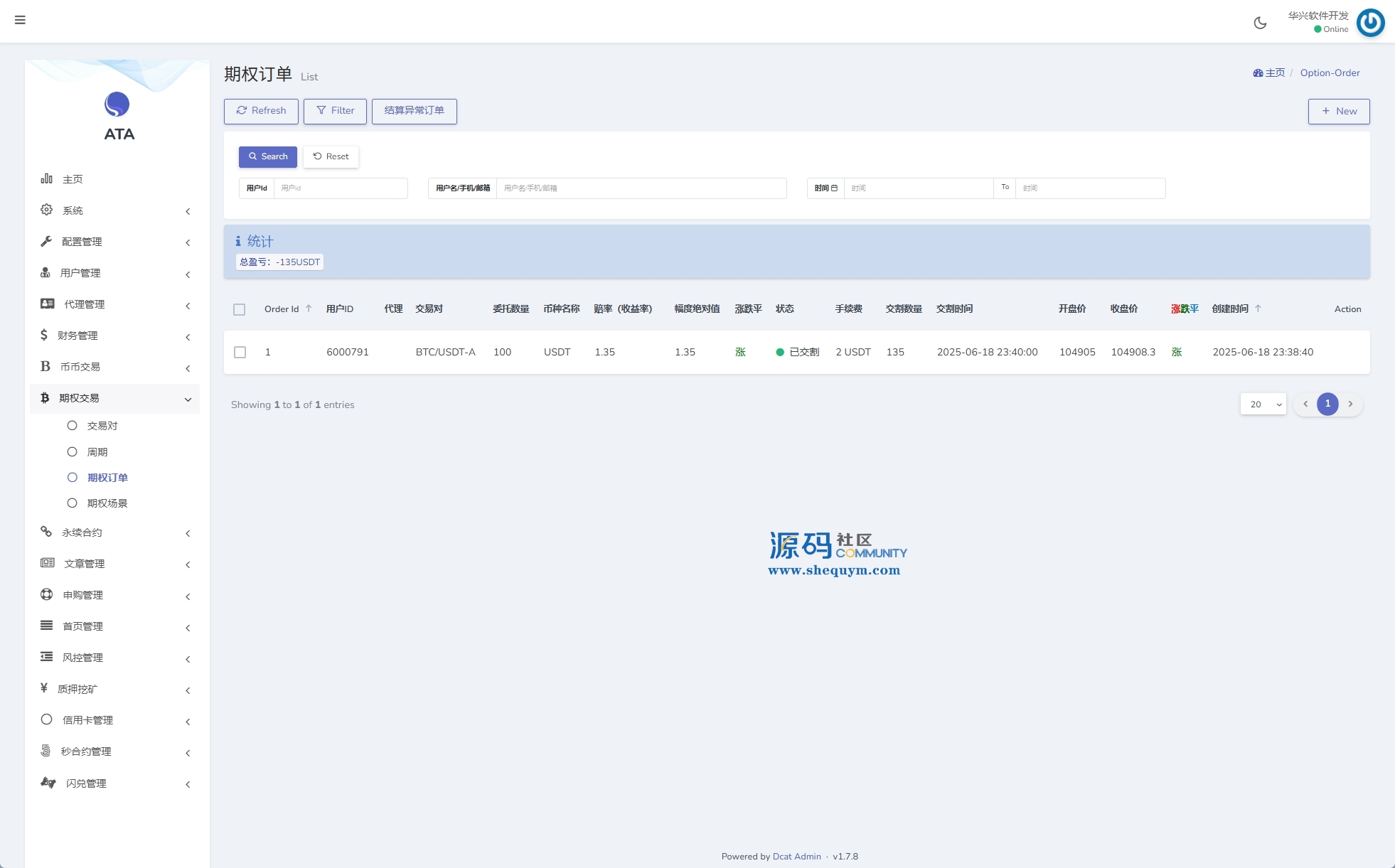Screen dimensions: 1395x868
Task: Open the 周期 menu item
Action: coord(97,452)
